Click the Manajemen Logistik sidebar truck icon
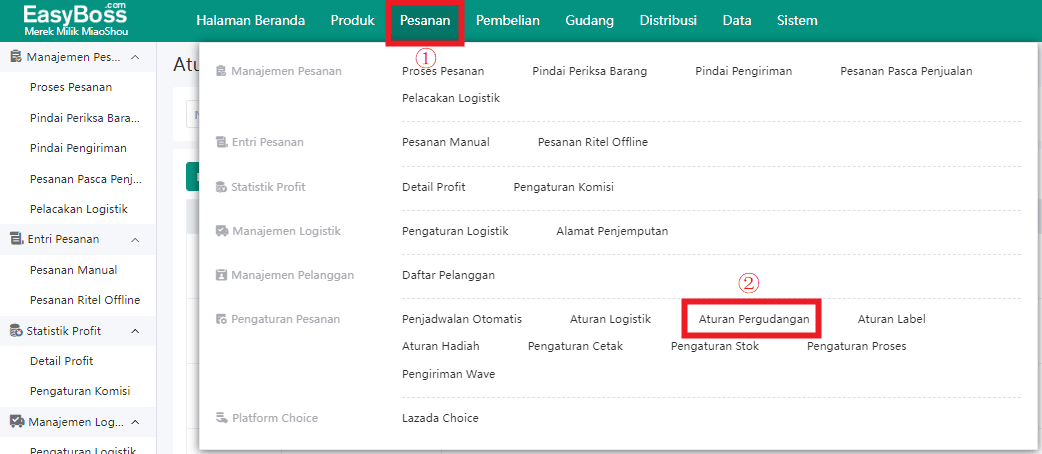 click(x=16, y=422)
